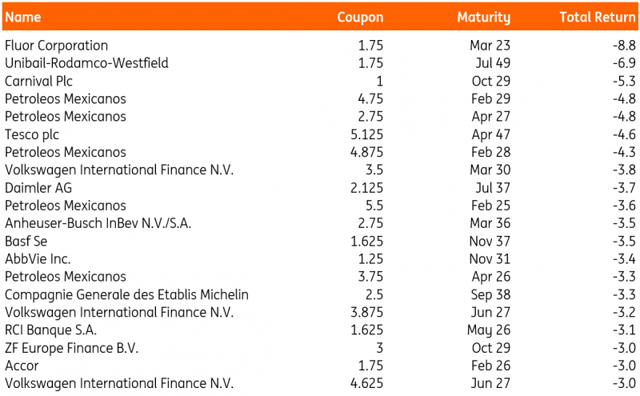This screenshot has height=396, width=640.
Task: Click Compagnie Generale des Etablis Michelin
Action: (x=127, y=295)
